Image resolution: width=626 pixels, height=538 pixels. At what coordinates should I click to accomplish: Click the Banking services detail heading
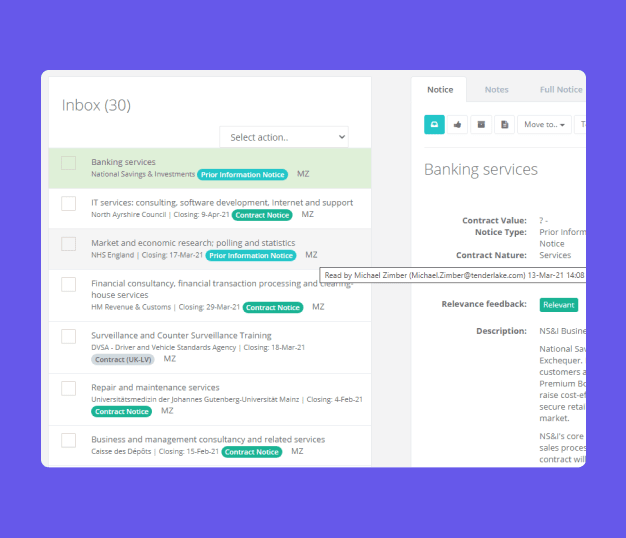(x=481, y=170)
